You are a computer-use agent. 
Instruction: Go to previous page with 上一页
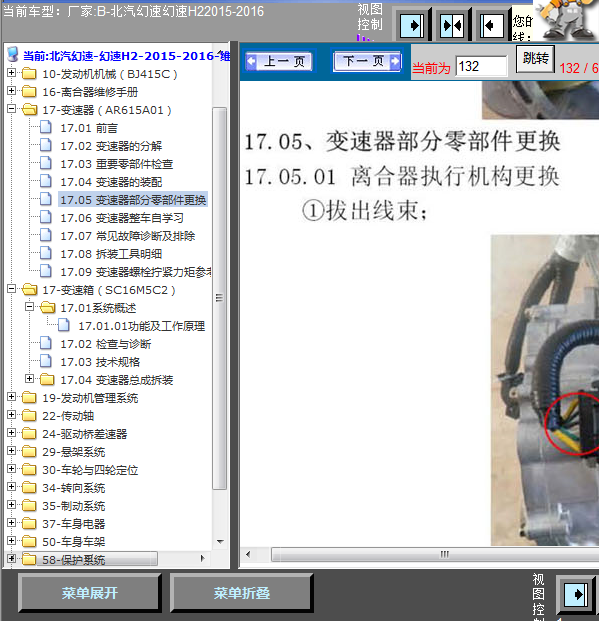click(279, 61)
